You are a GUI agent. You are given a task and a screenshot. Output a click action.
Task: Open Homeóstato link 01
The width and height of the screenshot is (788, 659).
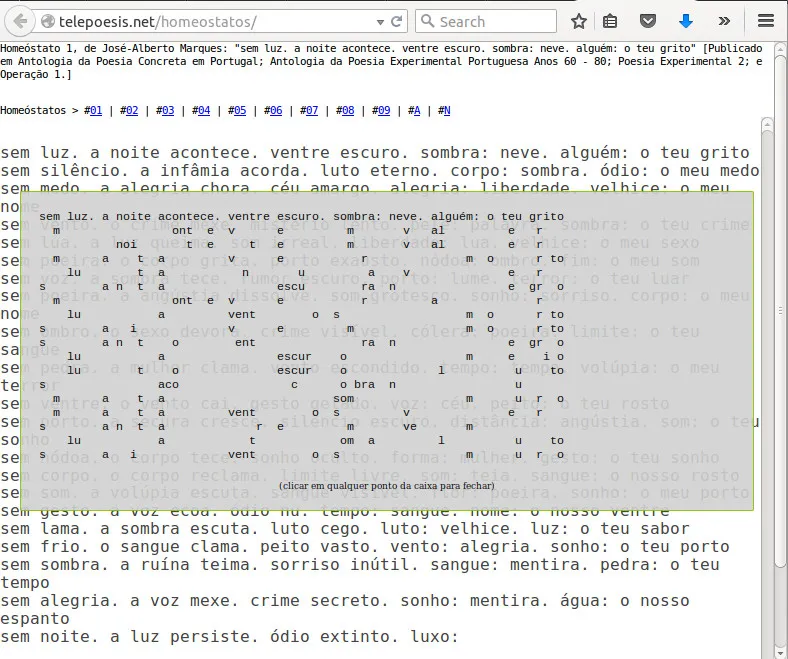click(x=95, y=111)
